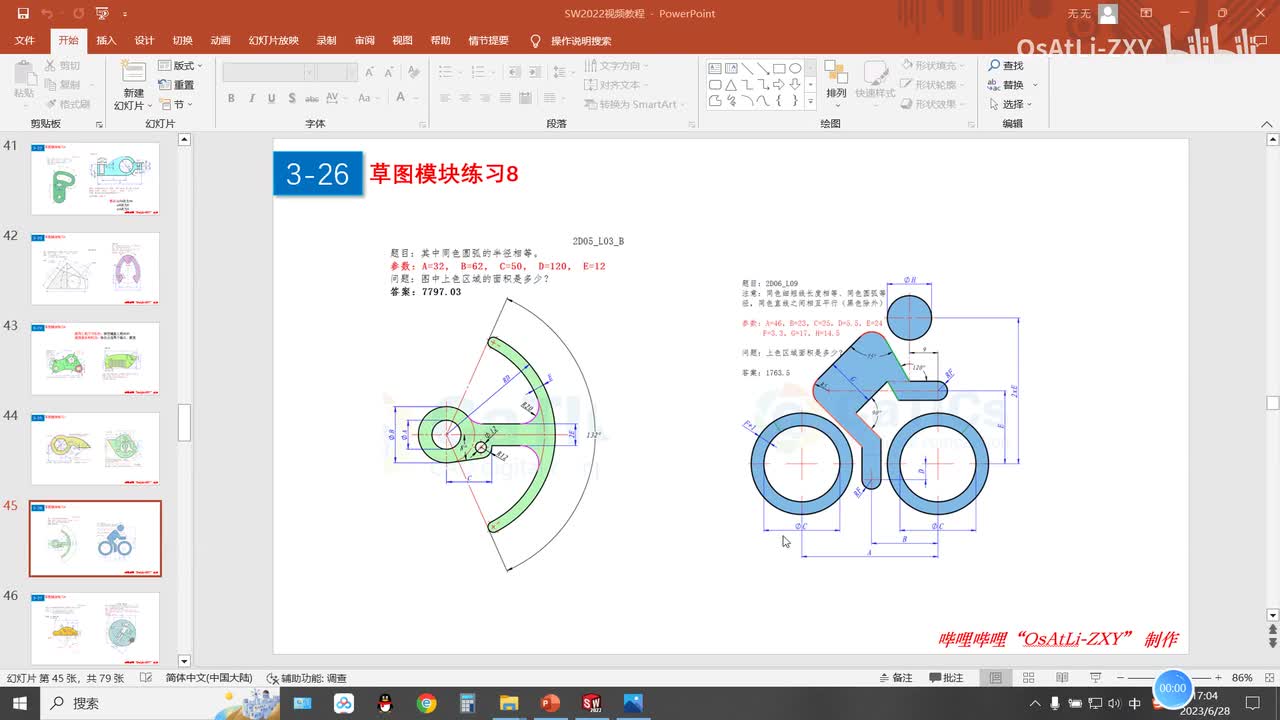Toggle italic formatting

(251, 98)
